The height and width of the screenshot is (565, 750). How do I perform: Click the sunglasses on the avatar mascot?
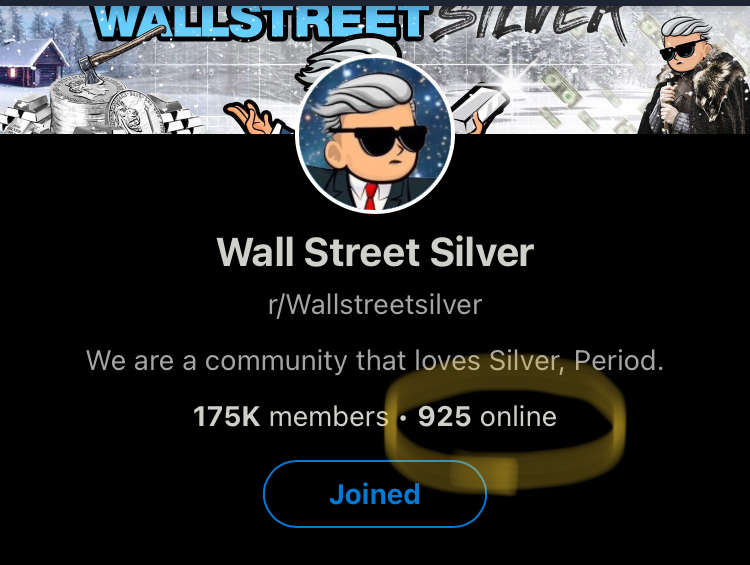click(x=377, y=141)
